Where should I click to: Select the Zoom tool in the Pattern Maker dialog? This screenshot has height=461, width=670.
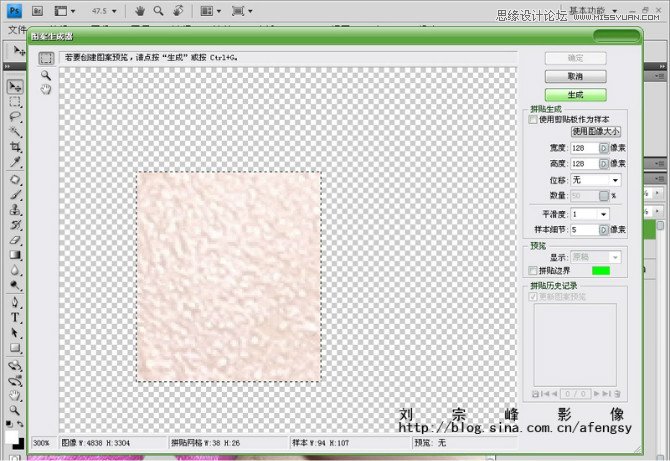point(46,76)
